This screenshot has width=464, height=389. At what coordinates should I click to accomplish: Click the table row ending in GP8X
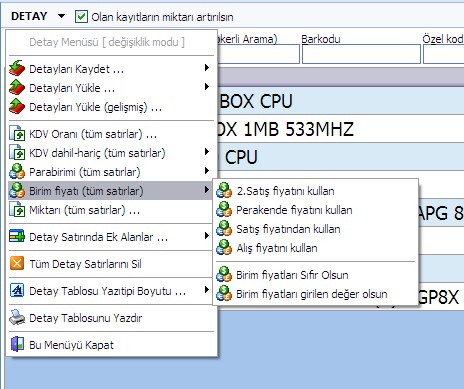pos(441,296)
